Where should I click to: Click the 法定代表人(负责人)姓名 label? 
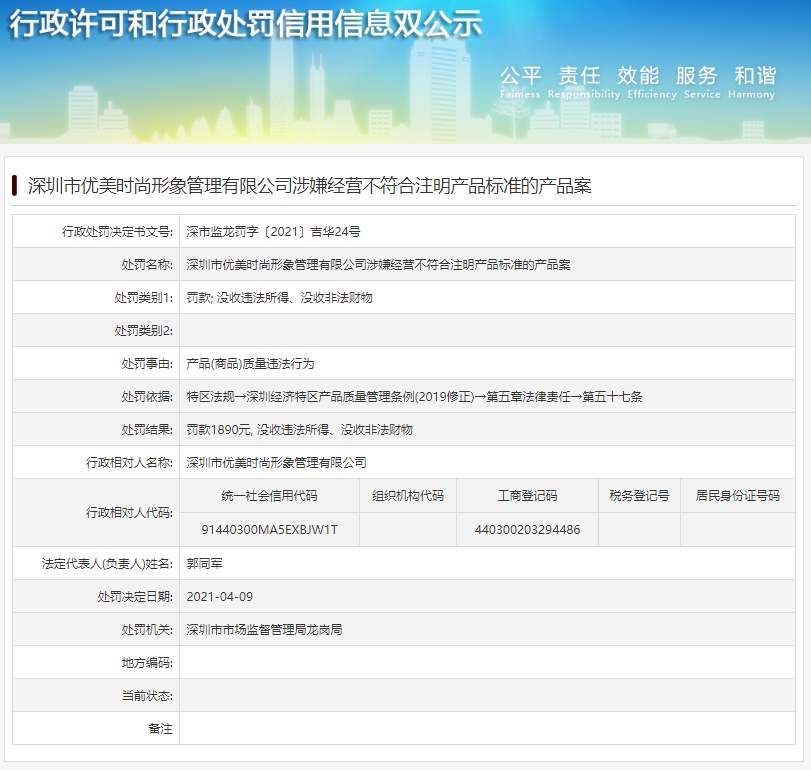pyautogui.click(x=107, y=563)
